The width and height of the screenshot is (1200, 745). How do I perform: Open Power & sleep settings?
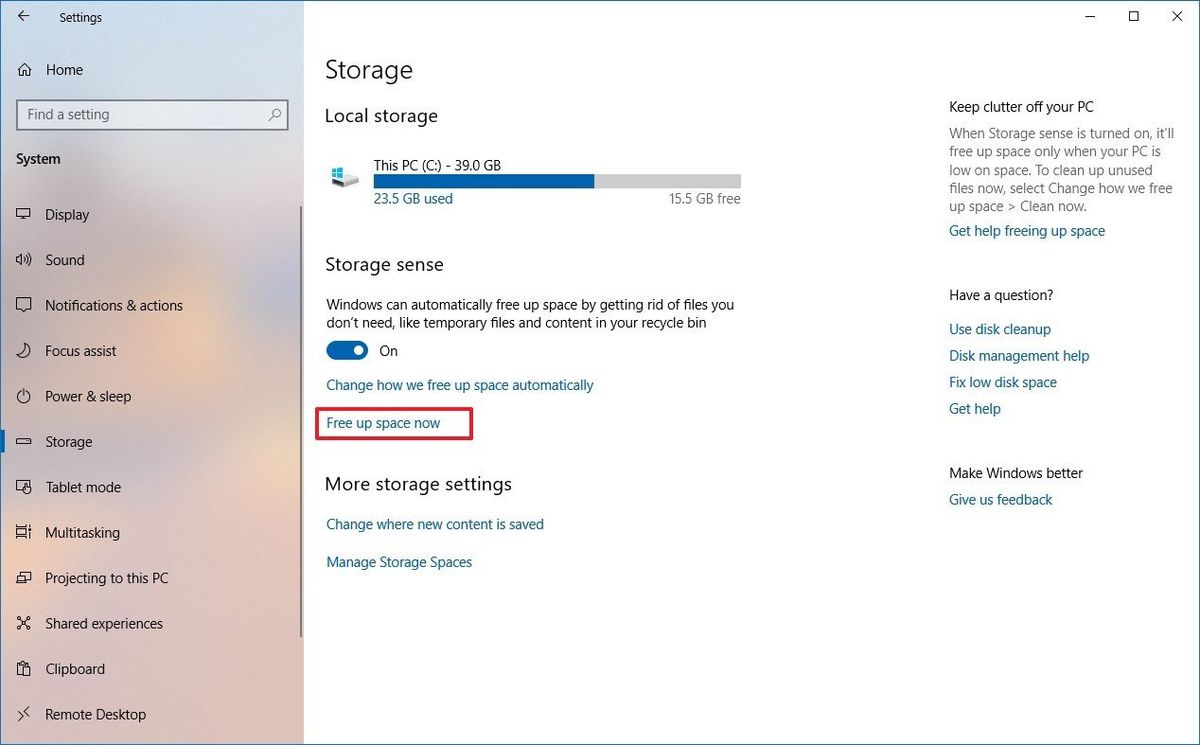click(x=85, y=396)
